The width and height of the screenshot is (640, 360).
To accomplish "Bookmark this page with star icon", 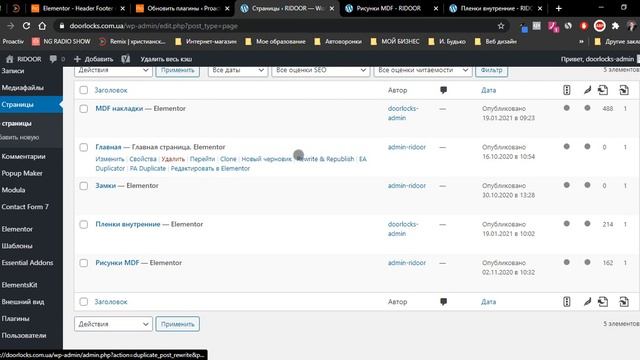I will 501,26.
